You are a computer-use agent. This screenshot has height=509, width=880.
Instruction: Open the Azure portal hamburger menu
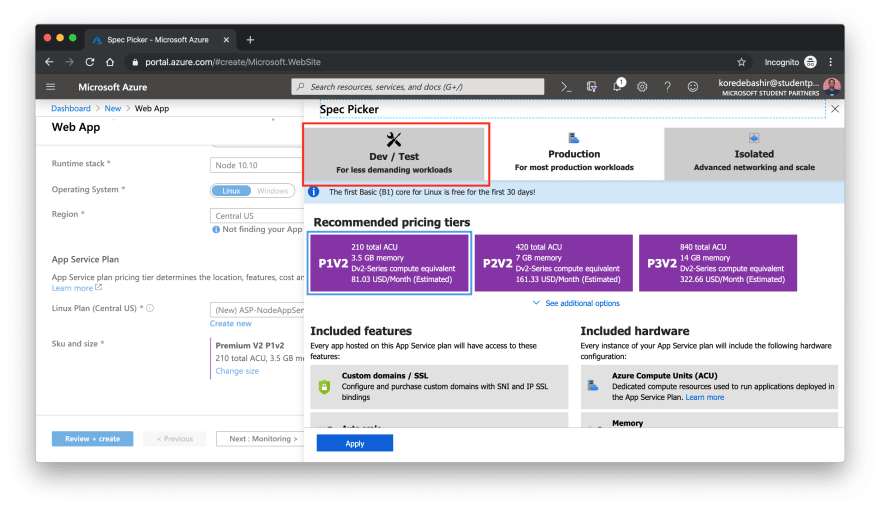(51, 87)
